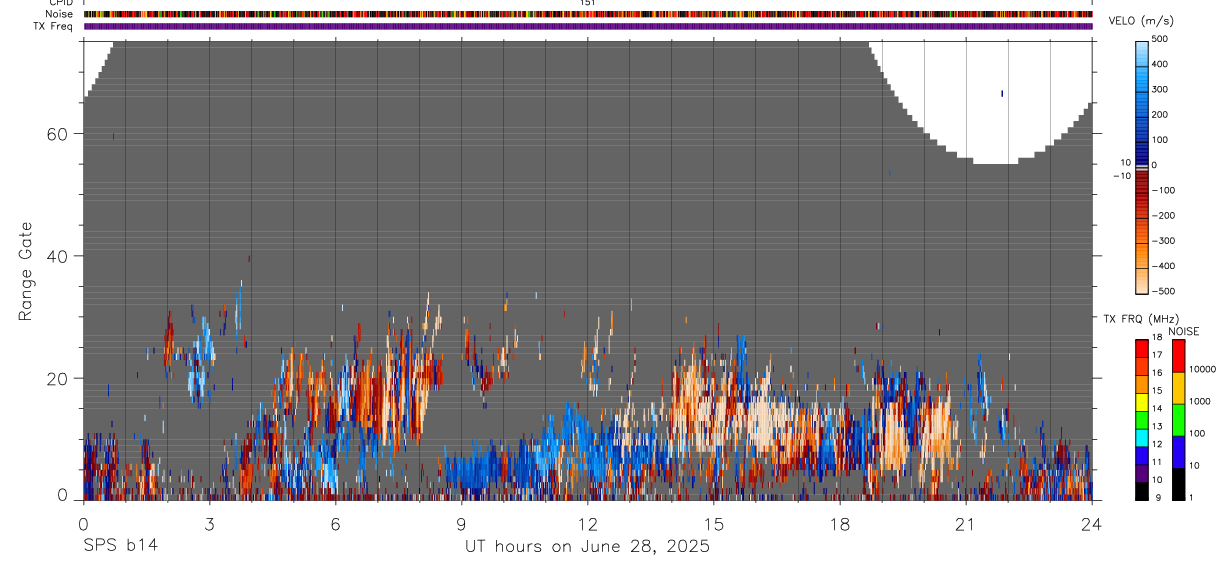Click the TX frequency scale label 18
Screen dimensions: 1228x567
coord(1159,338)
